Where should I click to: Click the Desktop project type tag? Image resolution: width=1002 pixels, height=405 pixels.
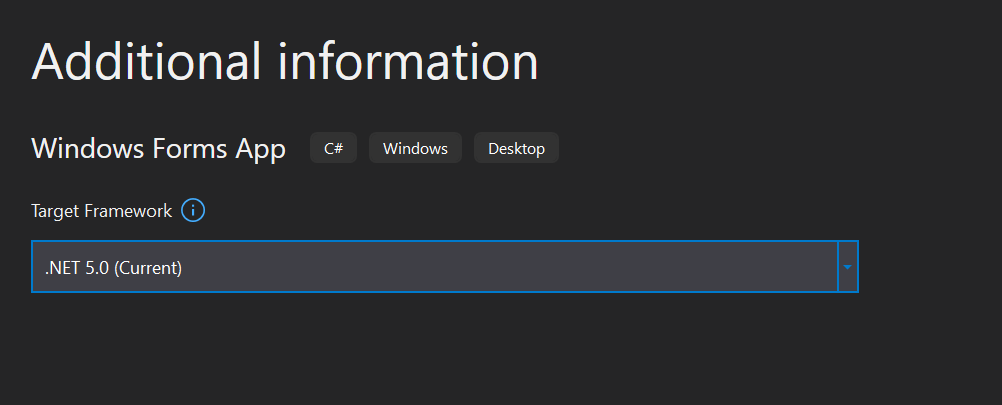(x=516, y=148)
